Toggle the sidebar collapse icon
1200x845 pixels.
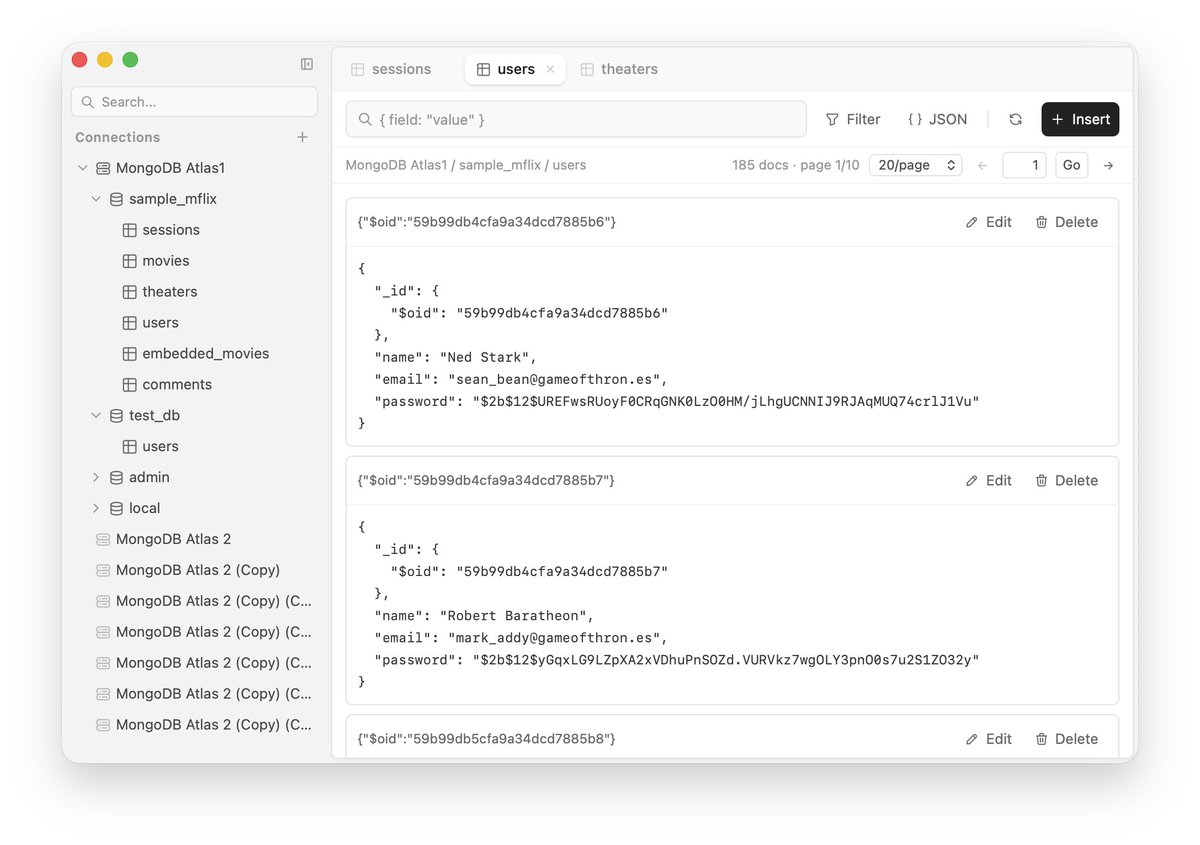point(307,64)
